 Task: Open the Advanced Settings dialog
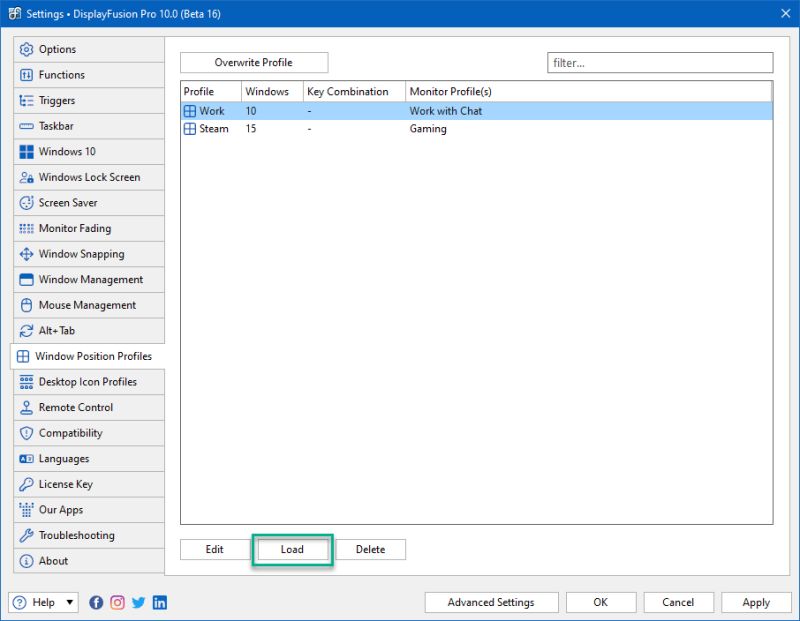491,602
